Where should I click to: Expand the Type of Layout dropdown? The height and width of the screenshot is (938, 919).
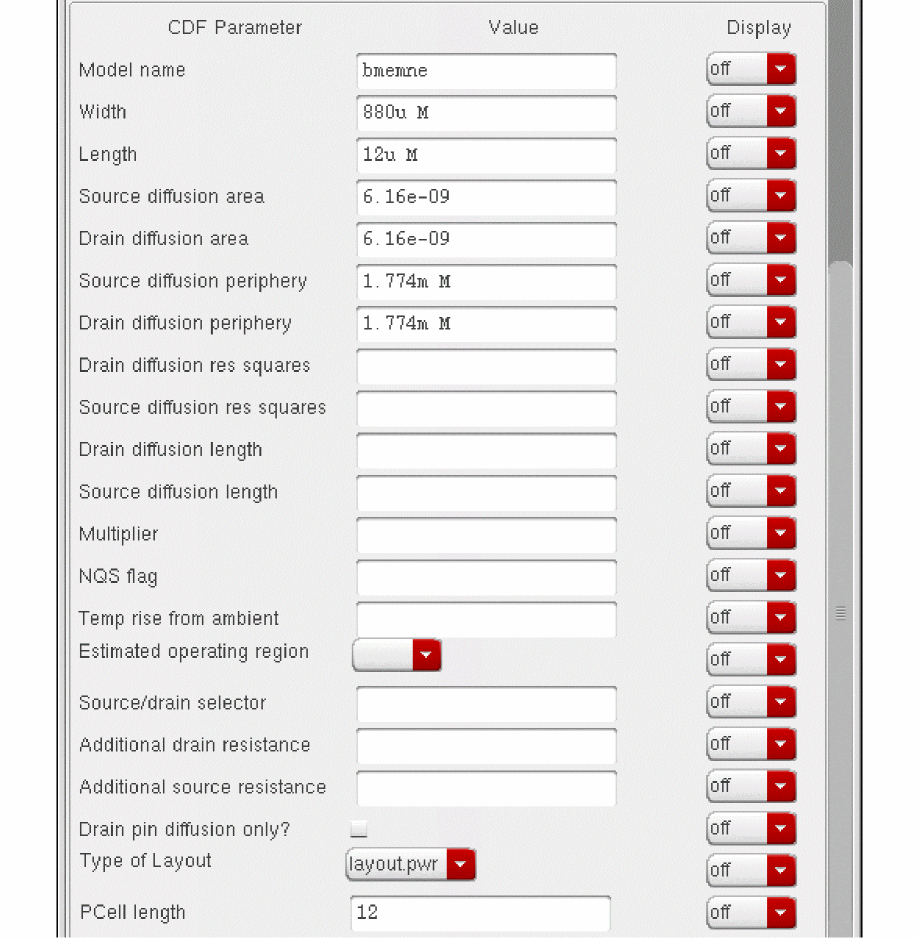410,865
